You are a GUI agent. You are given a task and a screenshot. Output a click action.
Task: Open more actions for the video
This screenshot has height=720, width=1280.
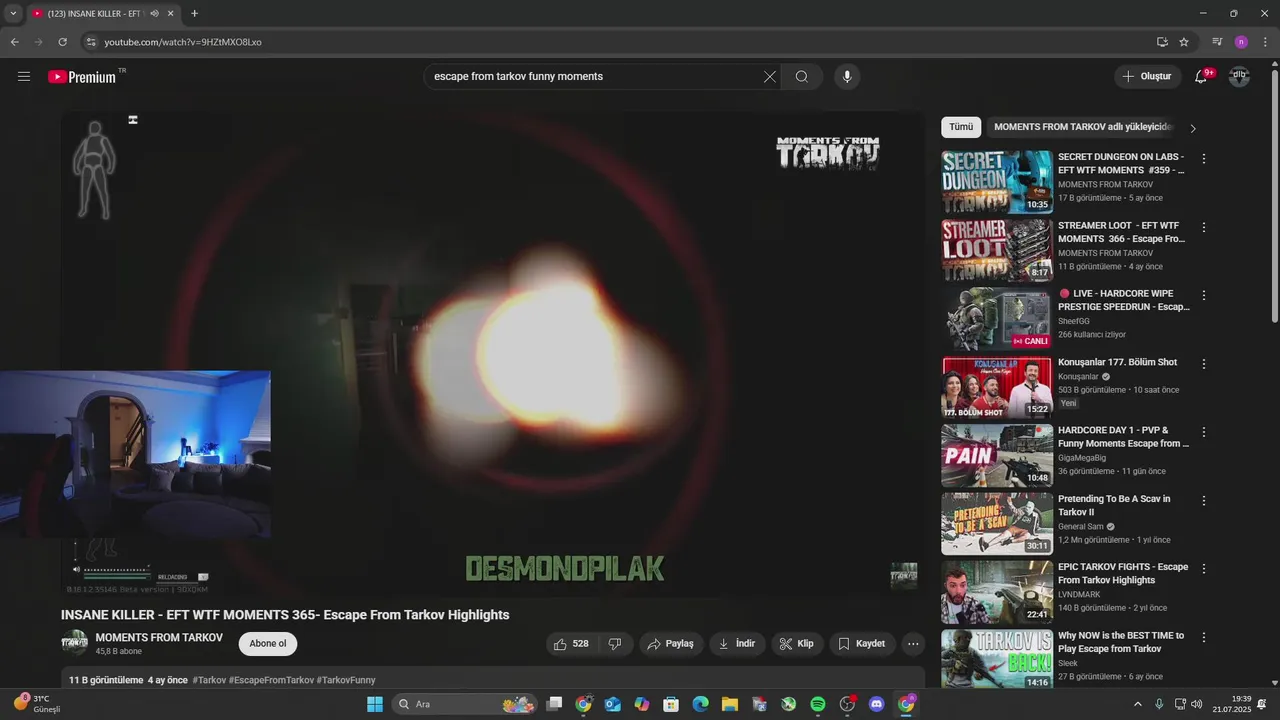(913, 644)
